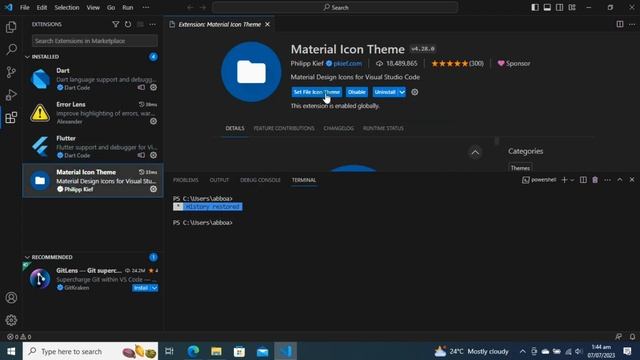Open the Search view in activity bar
This screenshot has width=640, height=360.
coord(11,49)
